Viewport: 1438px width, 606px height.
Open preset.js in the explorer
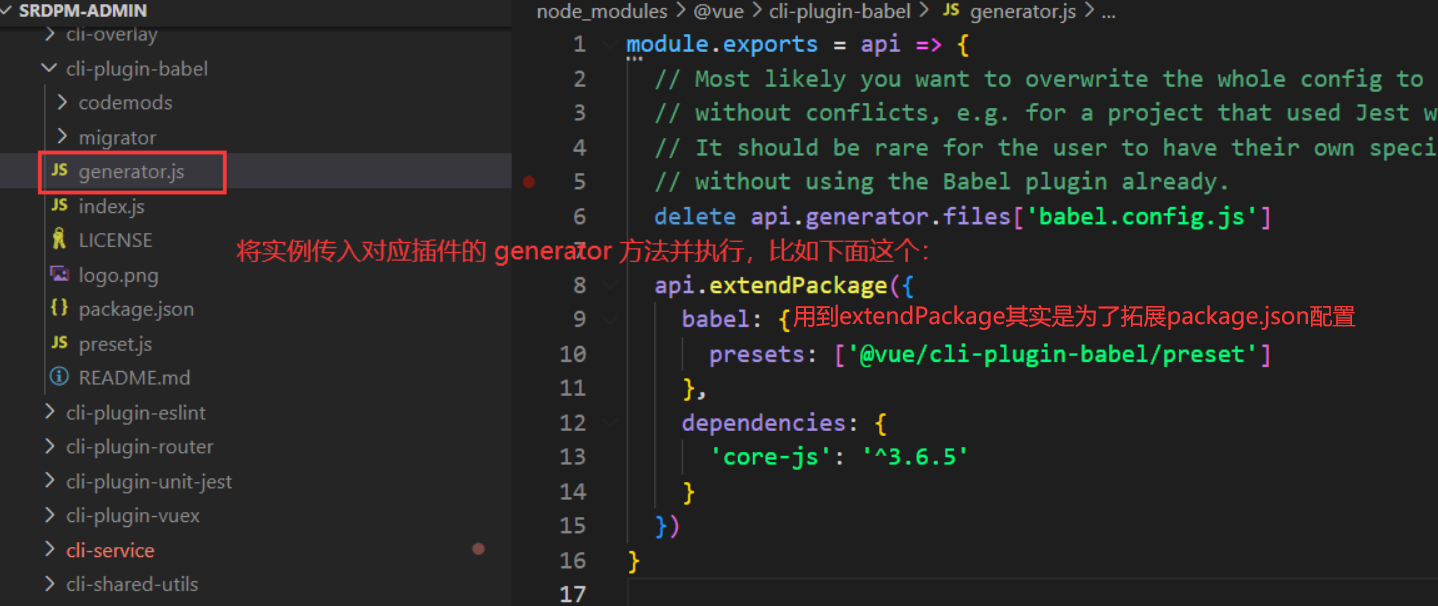(x=115, y=344)
